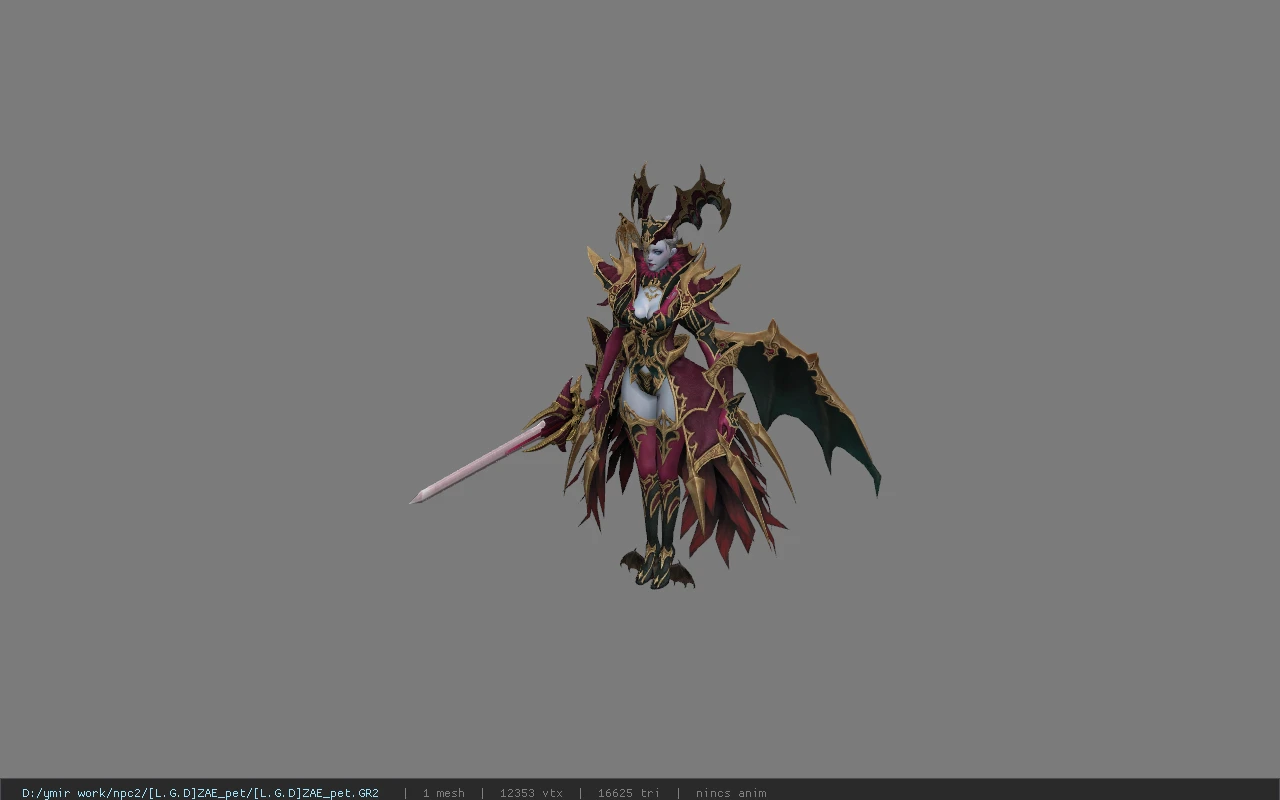Click the 'nincs anim' status entry

(x=731, y=793)
